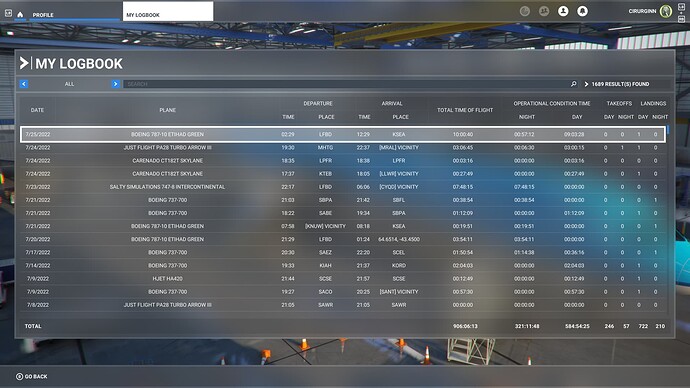Click the 07:48:15 total flight time cell
Viewport: 690px width, 388px height.
(463, 187)
